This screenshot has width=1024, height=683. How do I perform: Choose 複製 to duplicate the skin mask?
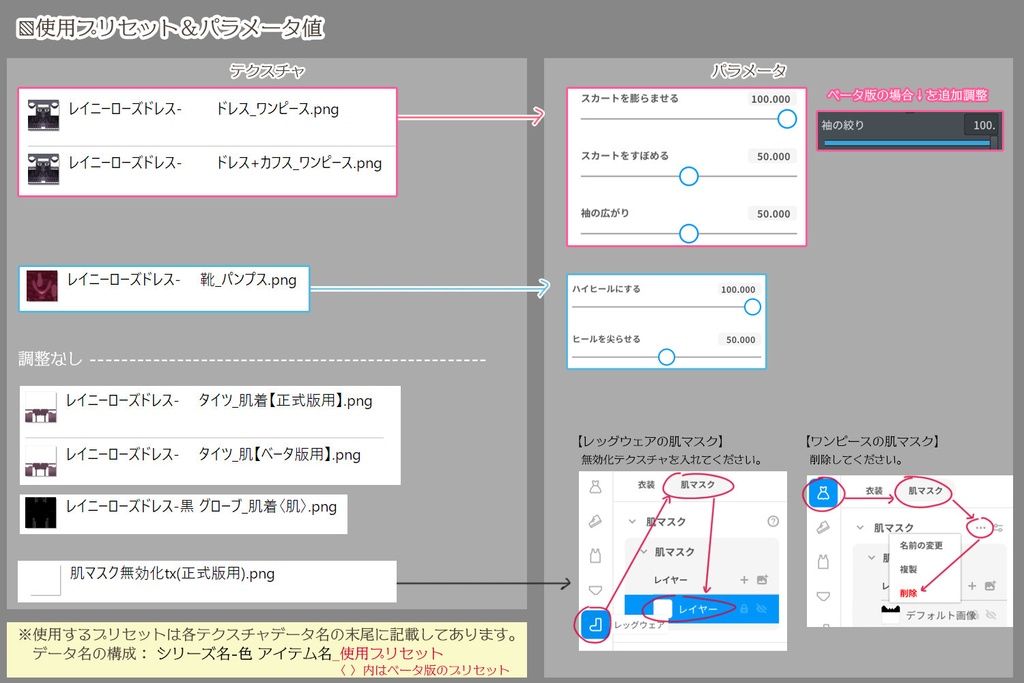tap(910, 569)
